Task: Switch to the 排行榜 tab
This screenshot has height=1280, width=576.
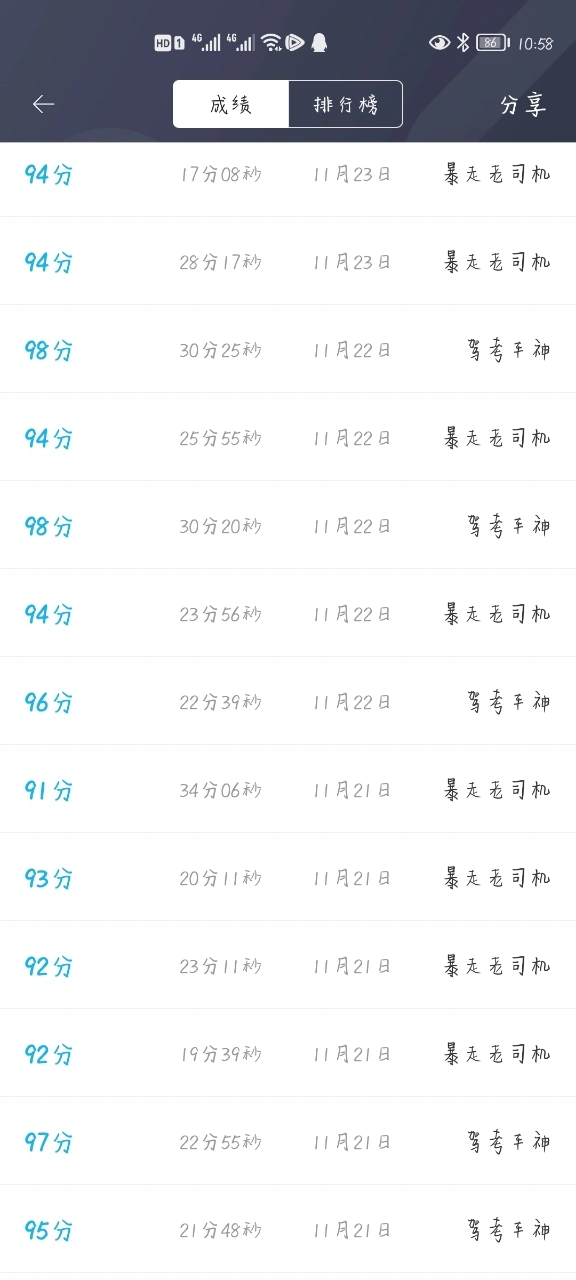Action: [x=346, y=104]
